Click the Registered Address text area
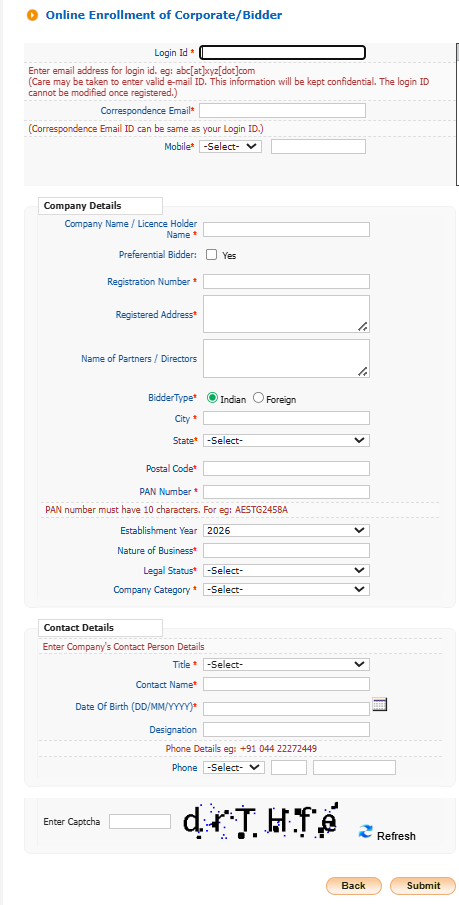Image resolution: width=459 pixels, height=905 pixels. click(286, 314)
